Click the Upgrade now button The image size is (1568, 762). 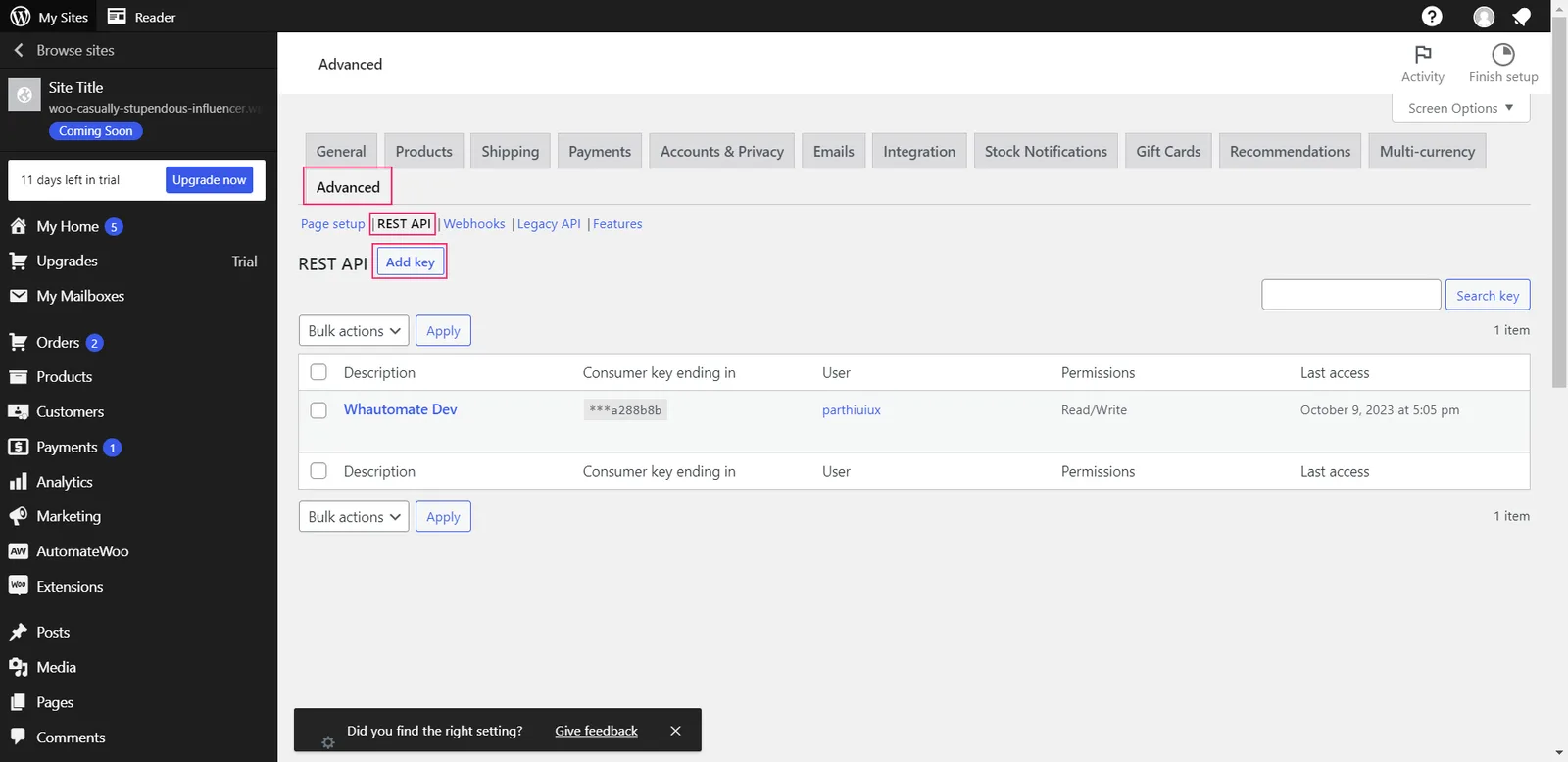click(209, 180)
